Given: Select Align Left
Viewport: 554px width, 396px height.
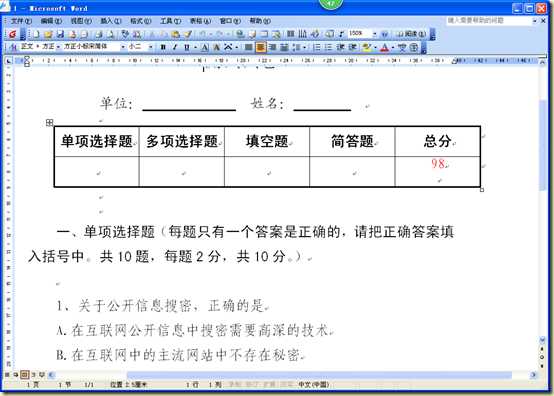Looking at the screenshot, I should click(249, 47).
